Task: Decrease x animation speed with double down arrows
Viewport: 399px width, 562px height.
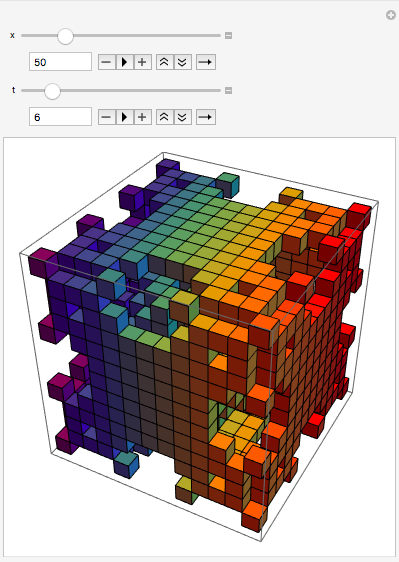Action: pos(182,62)
